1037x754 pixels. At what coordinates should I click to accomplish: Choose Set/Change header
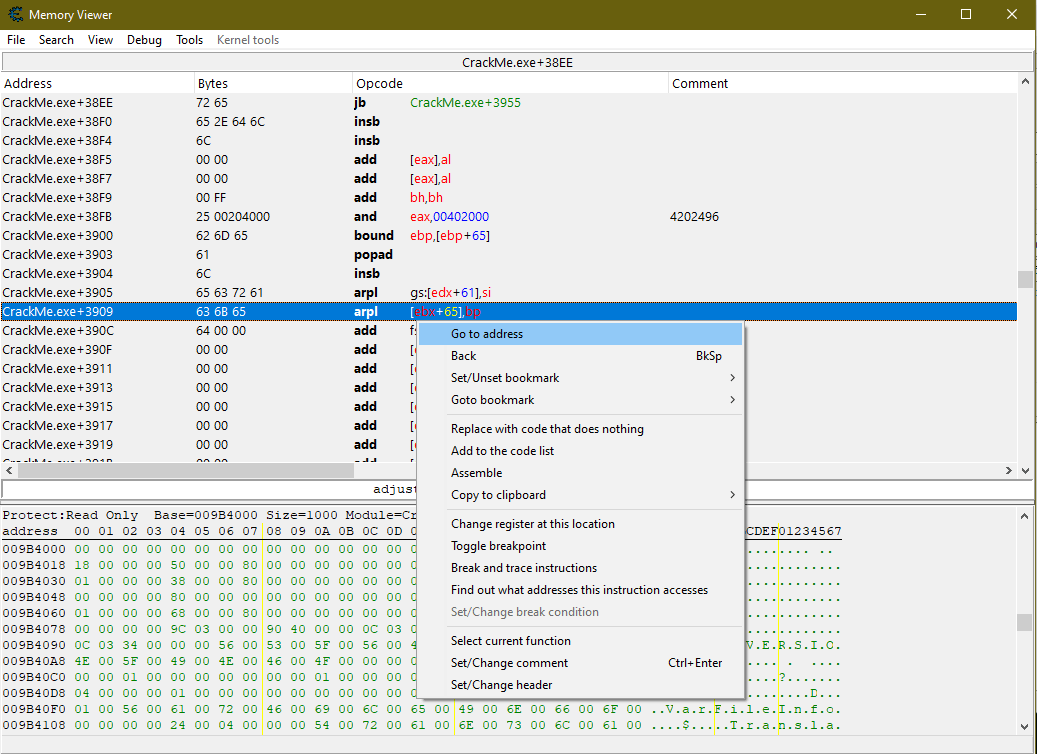tap(580, 685)
